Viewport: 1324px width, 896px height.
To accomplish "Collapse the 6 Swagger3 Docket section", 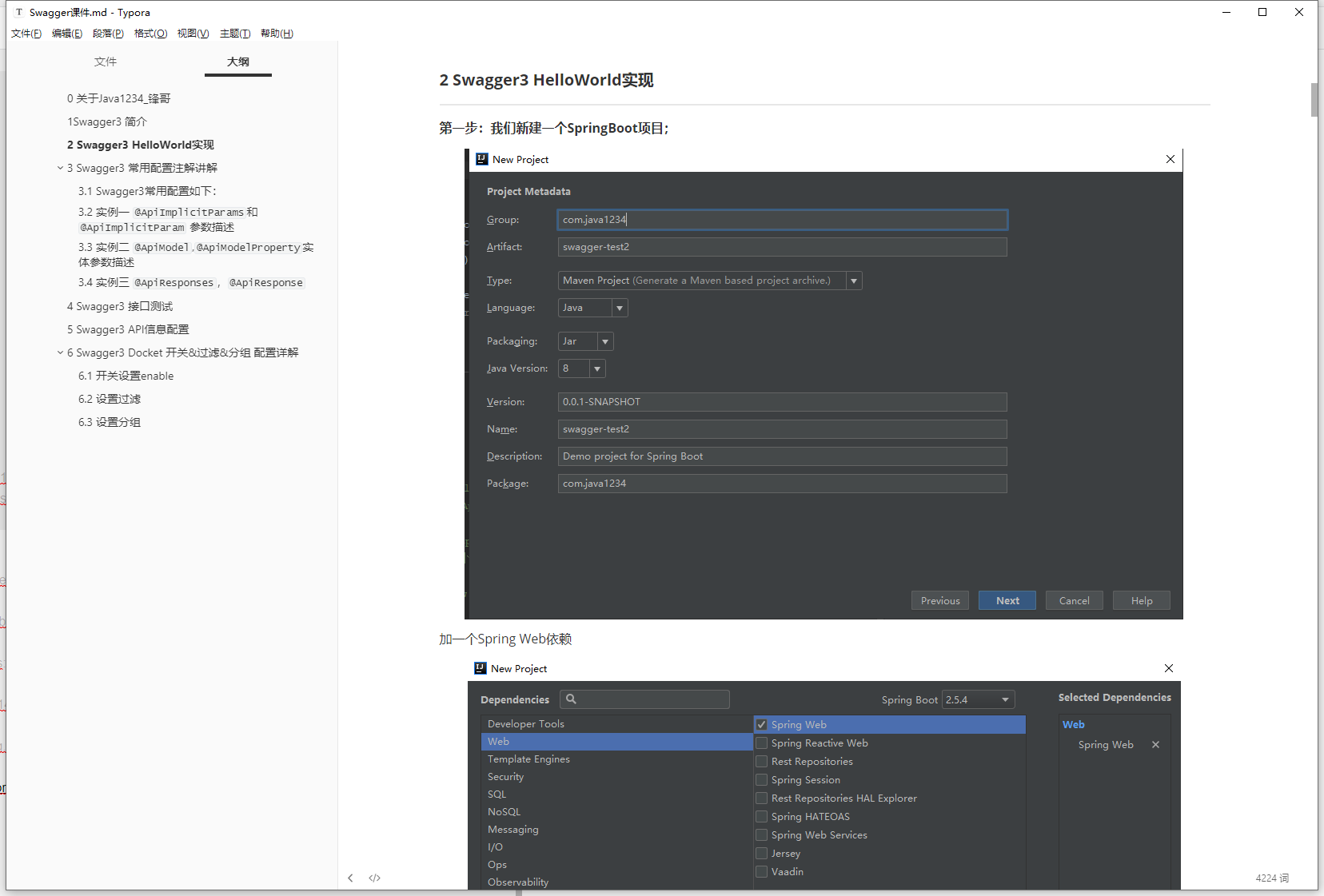I will (x=60, y=352).
